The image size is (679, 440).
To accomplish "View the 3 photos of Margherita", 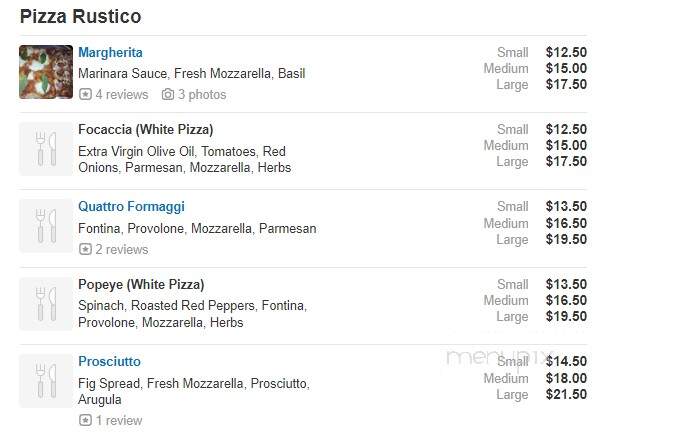I will pos(202,94).
